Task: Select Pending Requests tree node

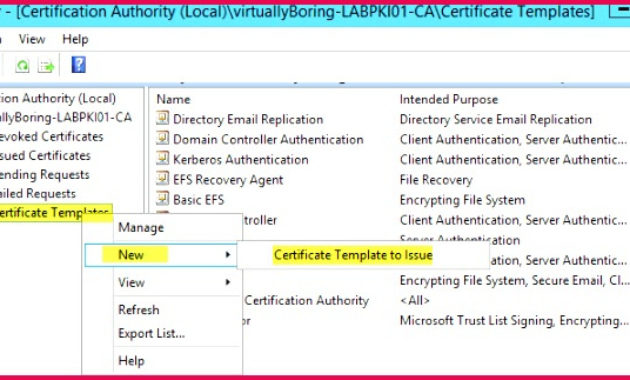Action: [x=44, y=175]
